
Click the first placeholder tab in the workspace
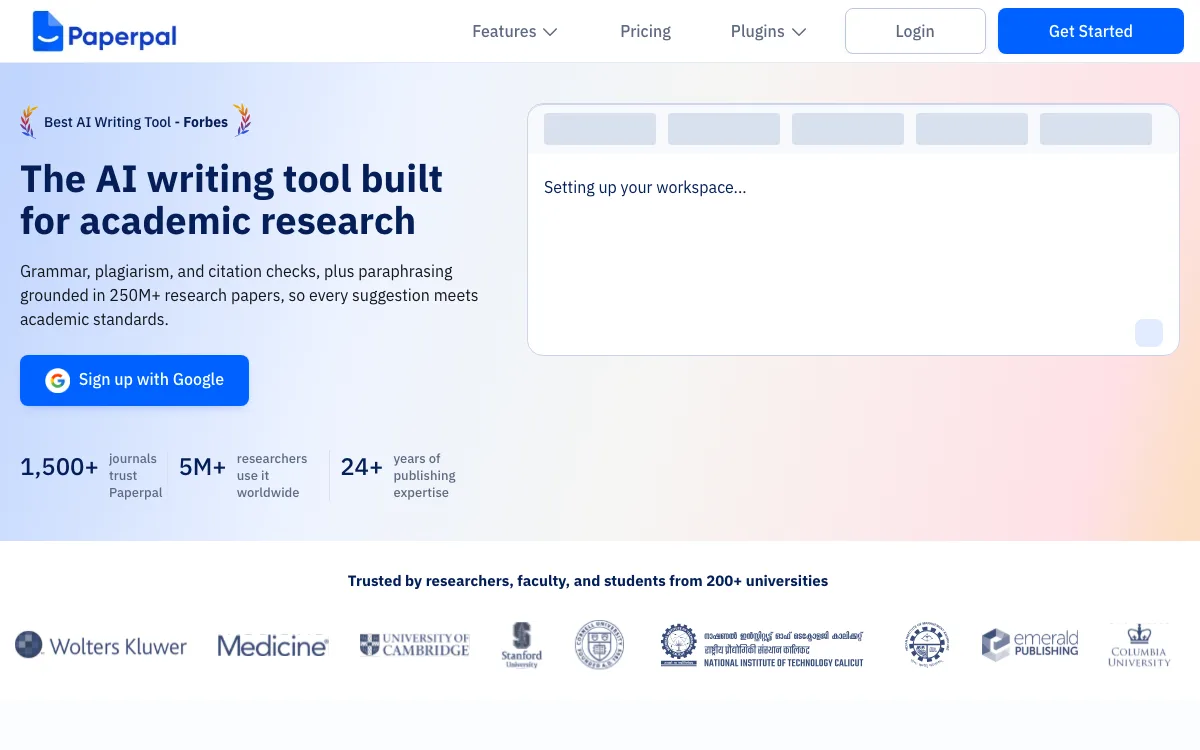pos(600,129)
